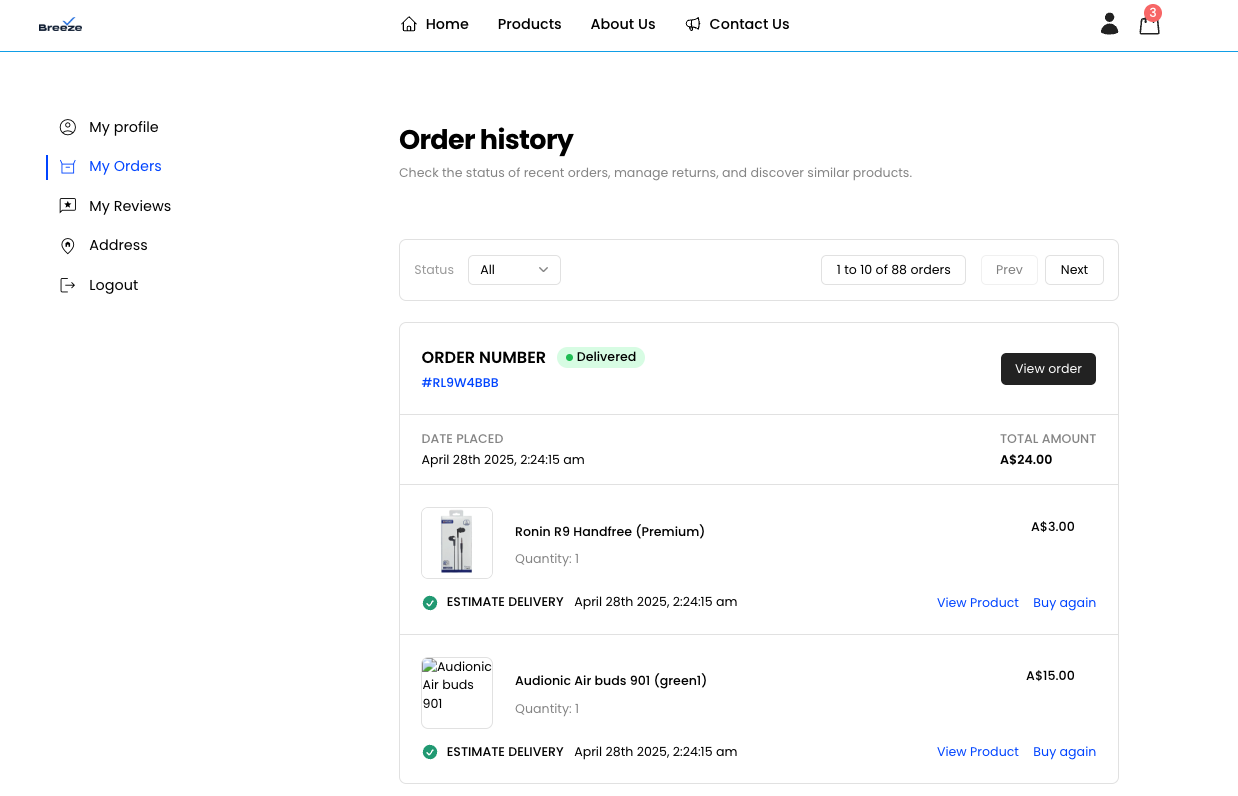This screenshot has width=1238, height=796.
Task: Click the Address location pin icon
Action: click(67, 245)
